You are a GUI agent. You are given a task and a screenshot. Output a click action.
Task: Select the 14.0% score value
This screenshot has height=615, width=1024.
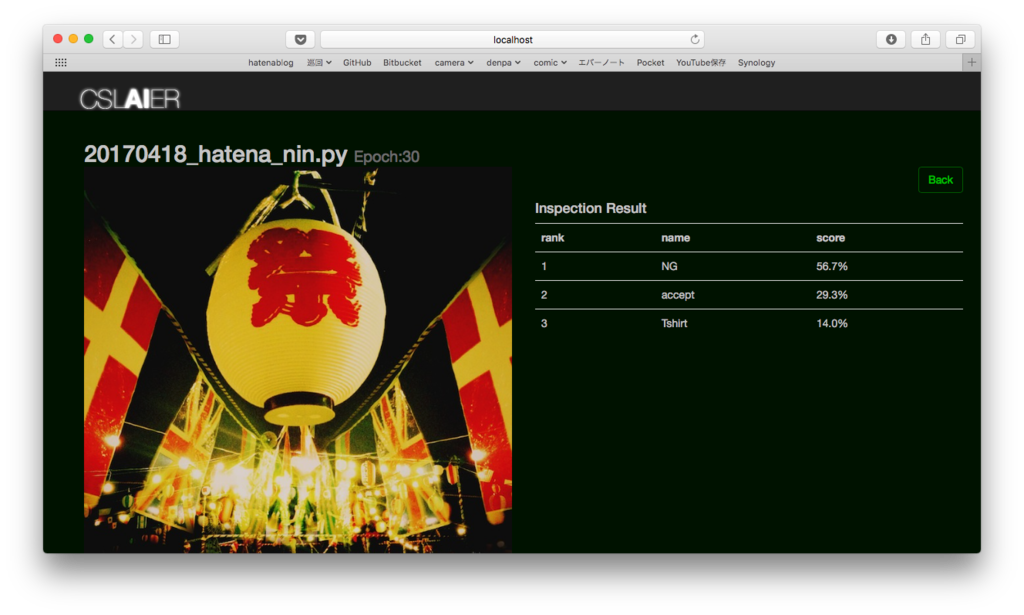(831, 323)
